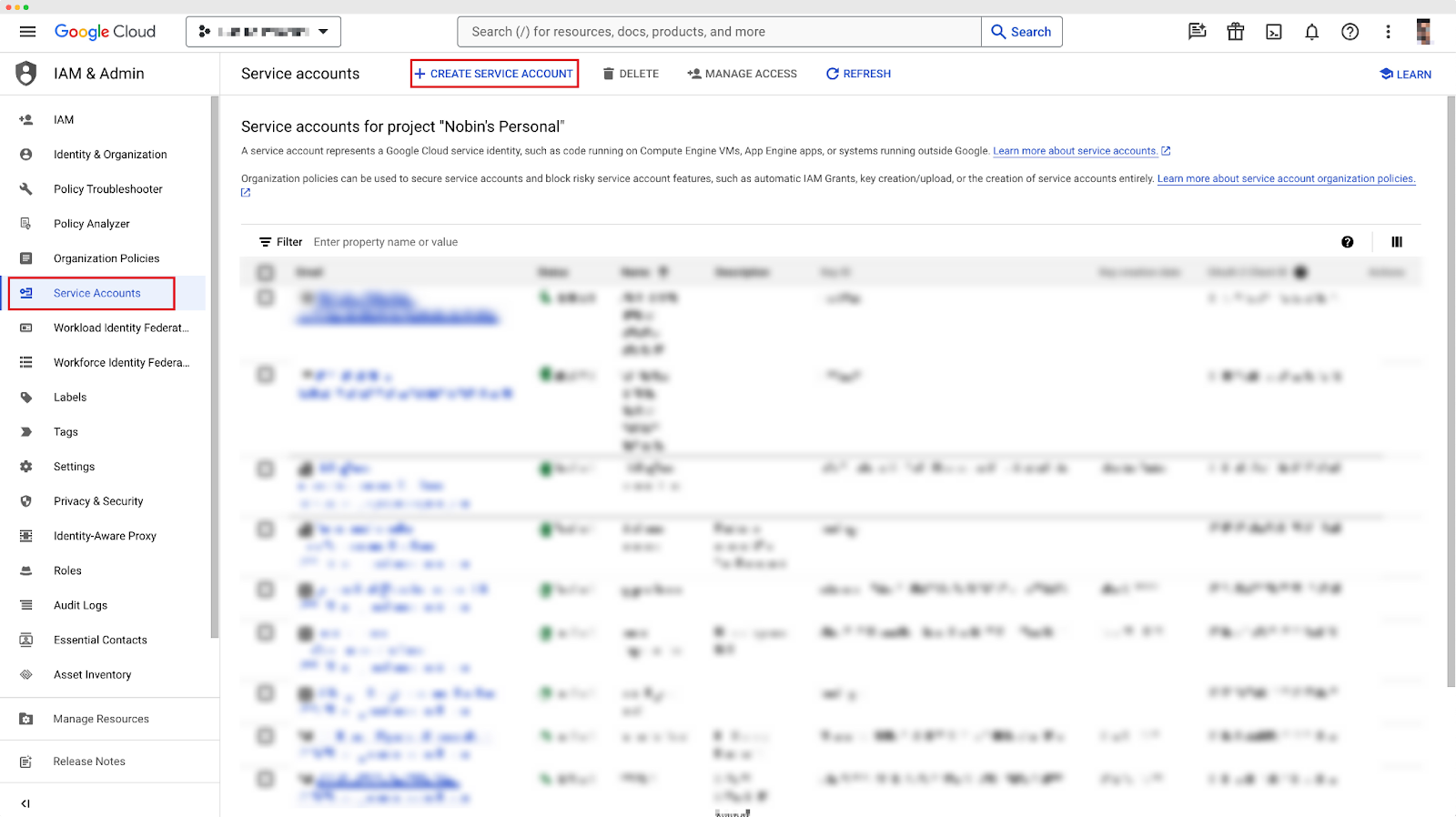The image size is (1456, 817).
Task: Click the blue Search button
Action: pos(1021,32)
